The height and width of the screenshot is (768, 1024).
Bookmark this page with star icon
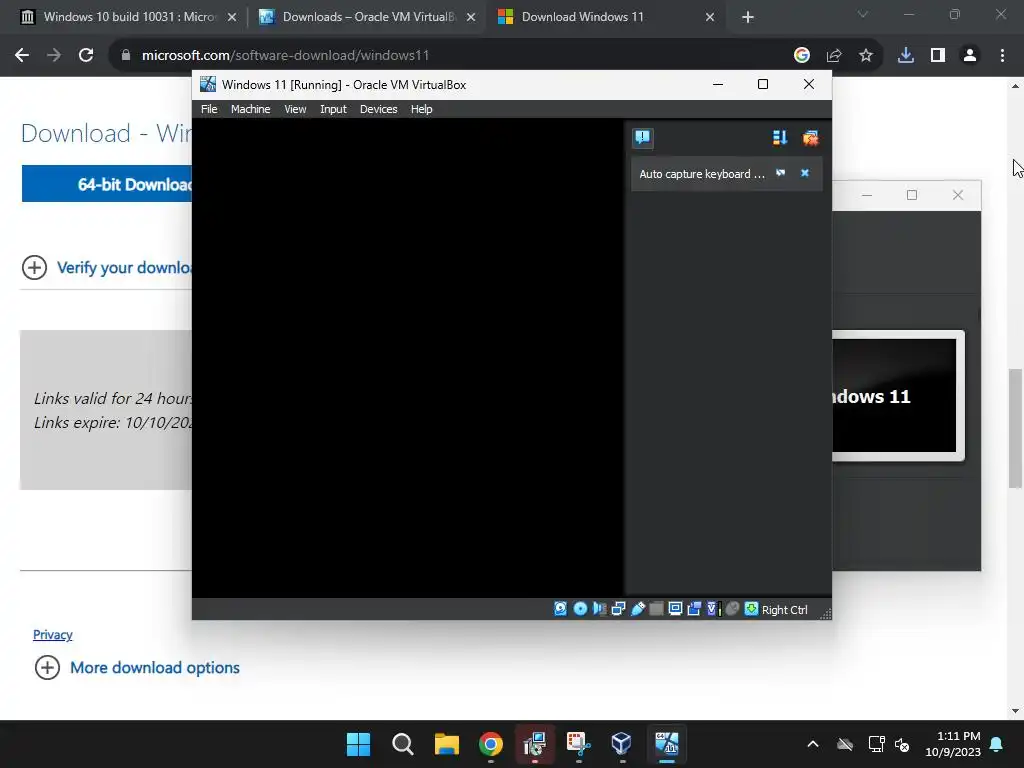[866, 56]
